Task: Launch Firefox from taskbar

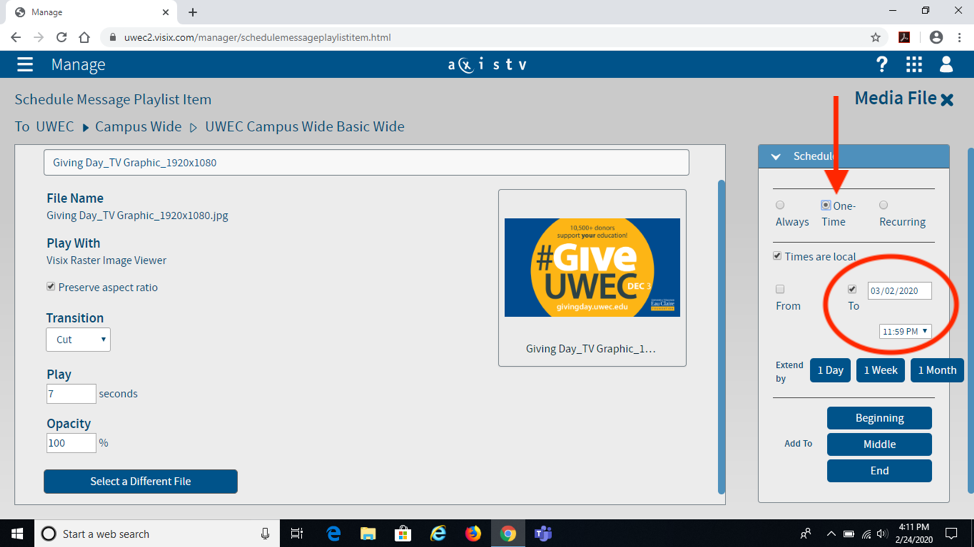Action: pyautogui.click(x=473, y=533)
